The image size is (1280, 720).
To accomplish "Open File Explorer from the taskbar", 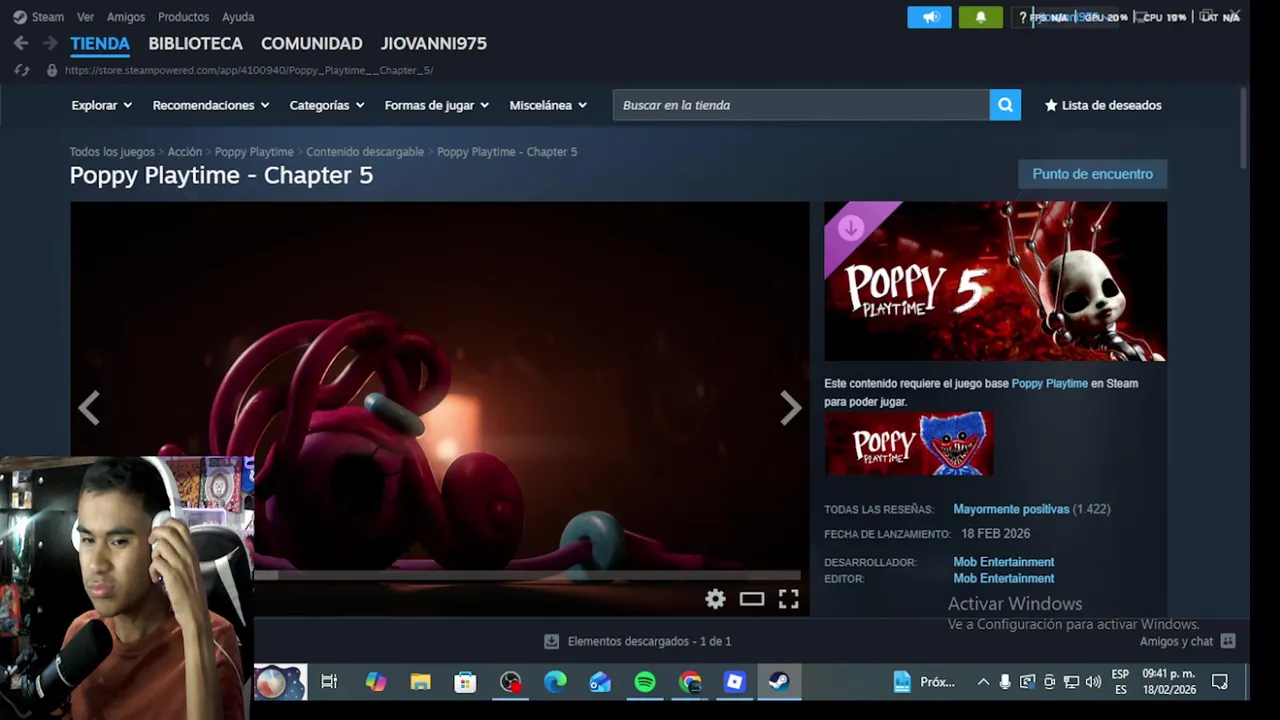I will pos(420,682).
